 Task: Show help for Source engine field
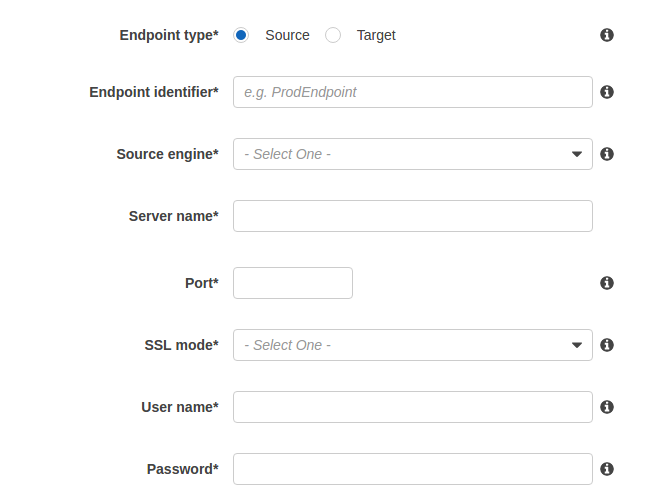pyautogui.click(x=606, y=154)
